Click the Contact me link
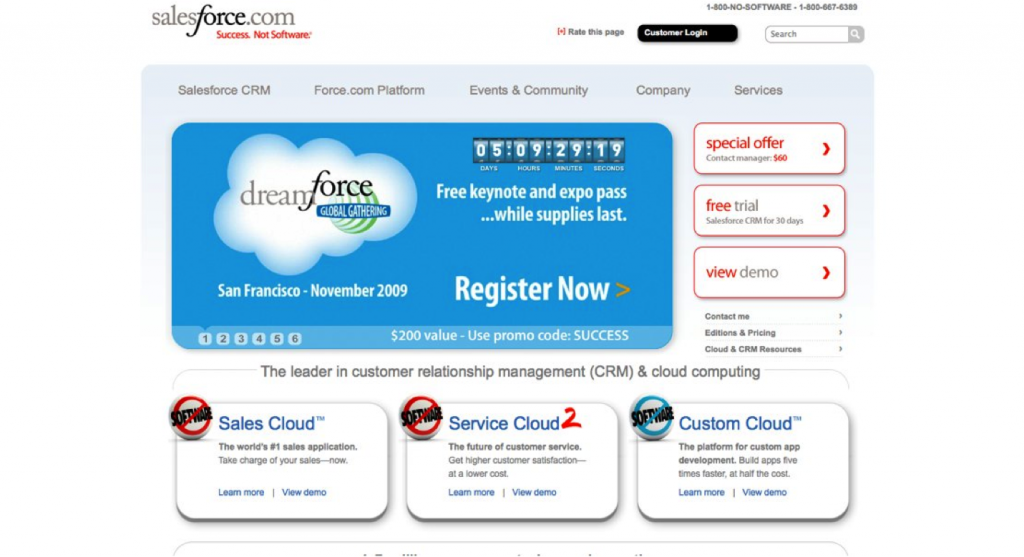 (727, 316)
